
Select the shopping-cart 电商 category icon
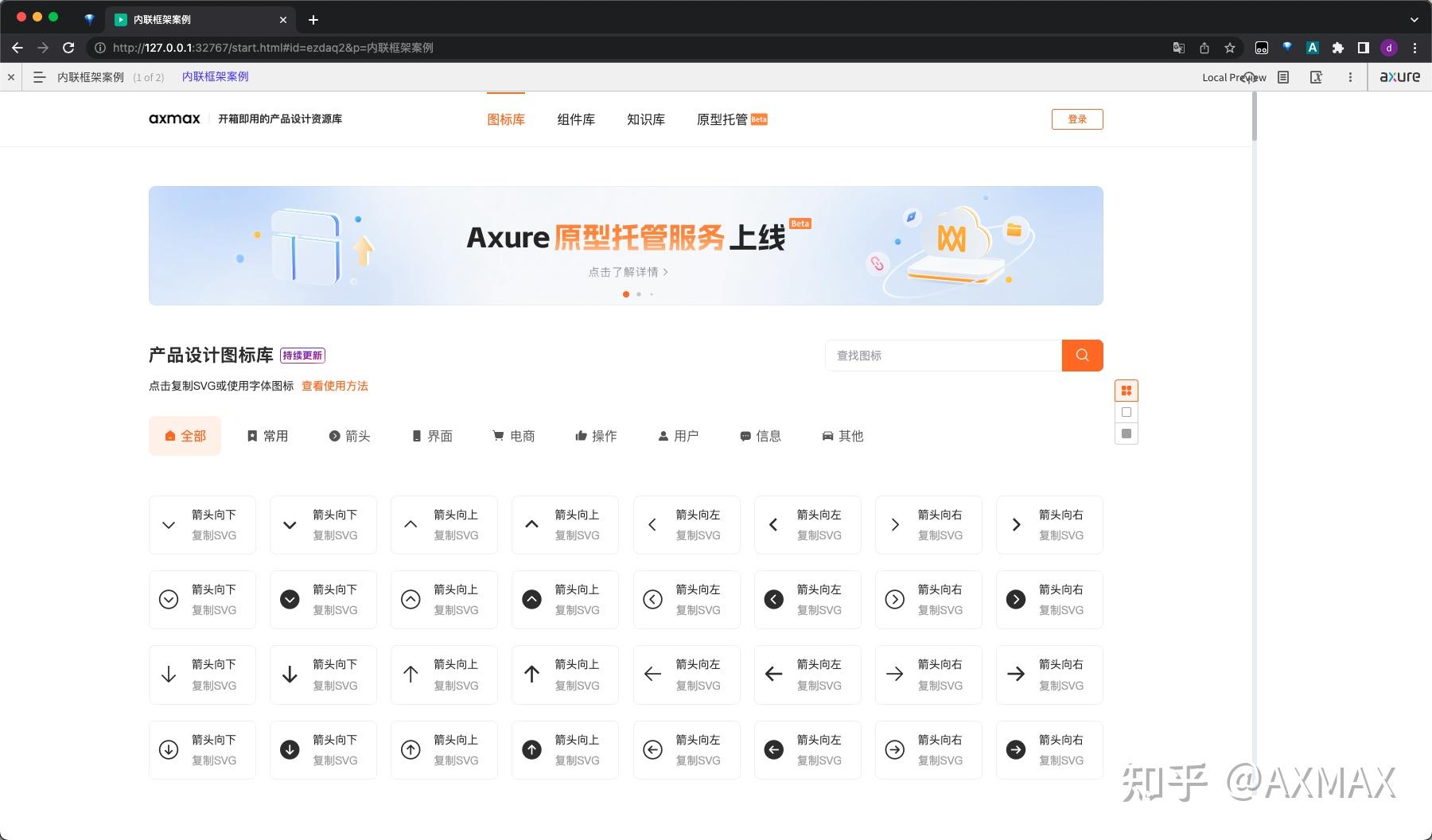pos(500,435)
